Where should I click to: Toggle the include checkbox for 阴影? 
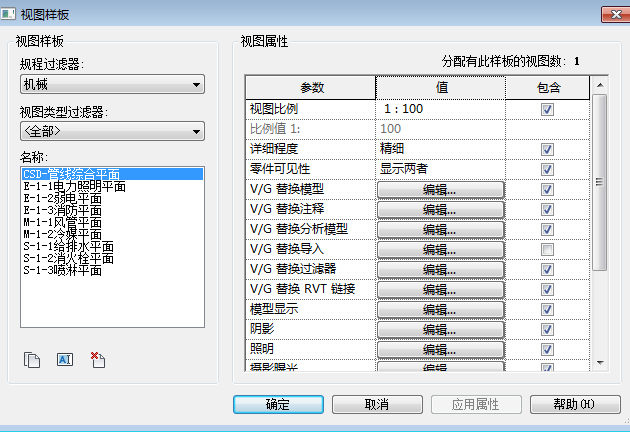pyautogui.click(x=547, y=329)
